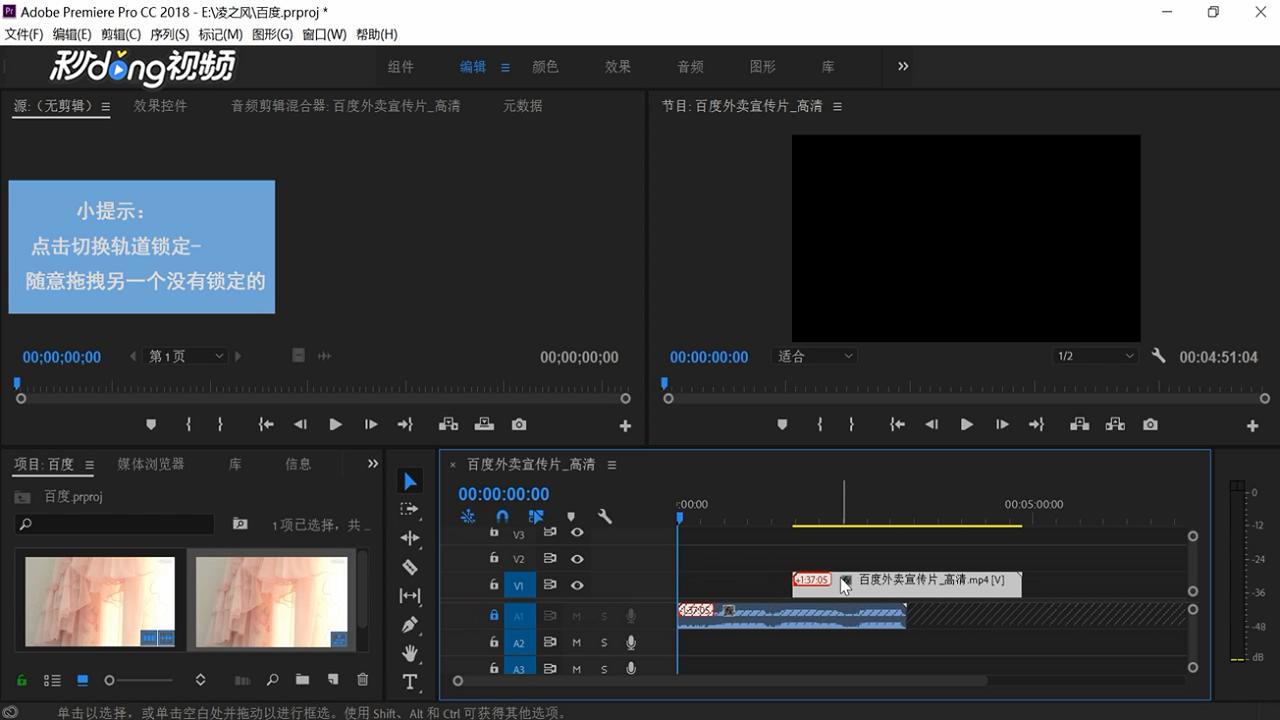
Task: Click Mark Out brace in Program monitor
Action: pyautogui.click(x=851, y=425)
